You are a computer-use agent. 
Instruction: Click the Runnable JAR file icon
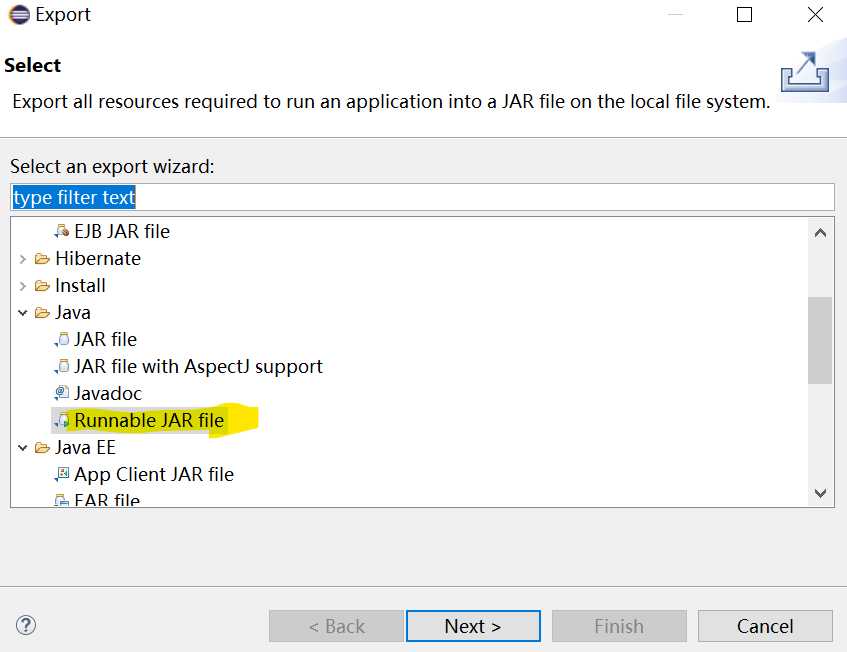point(62,420)
